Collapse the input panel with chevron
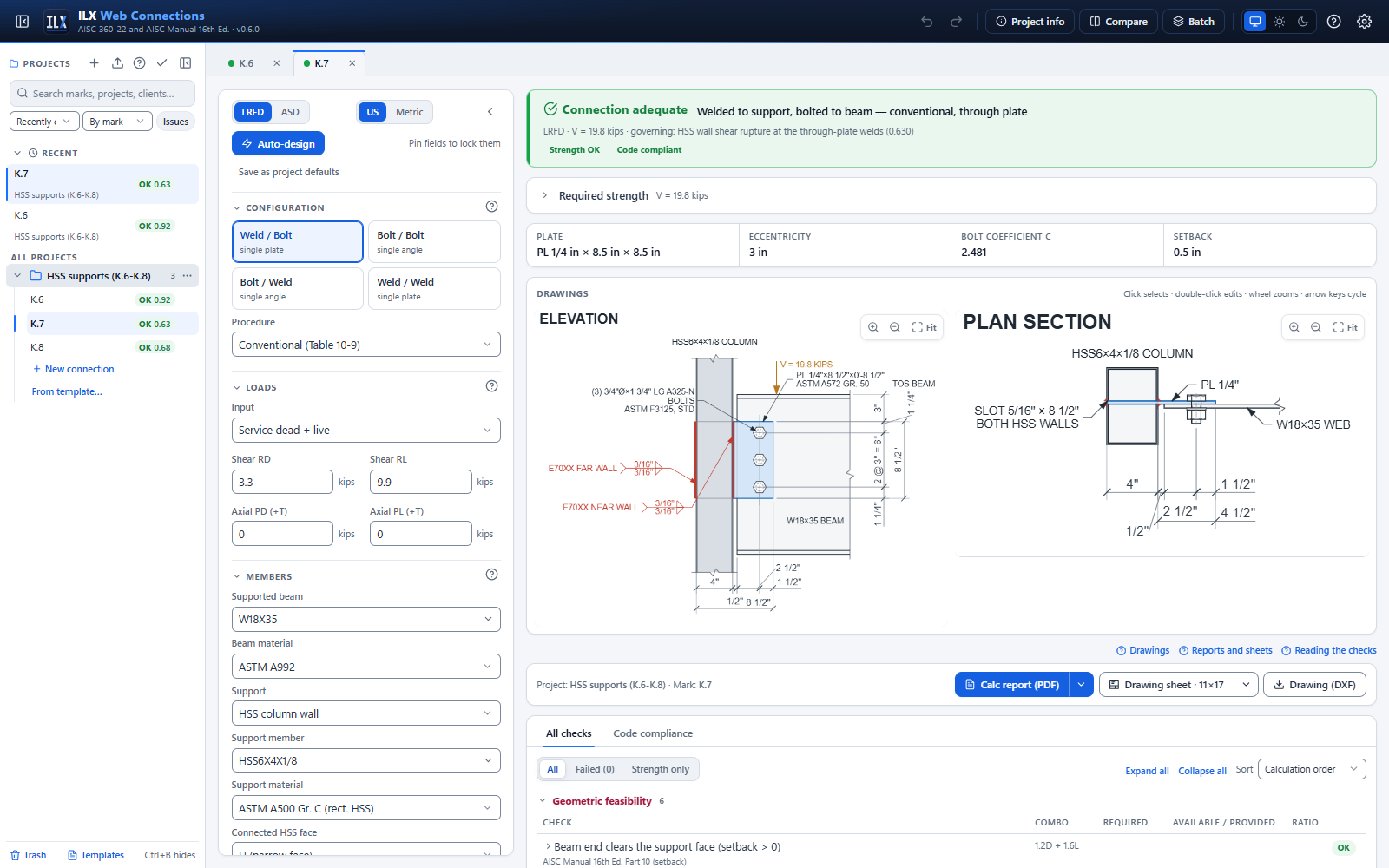This screenshot has height=868, width=1389. click(x=490, y=112)
